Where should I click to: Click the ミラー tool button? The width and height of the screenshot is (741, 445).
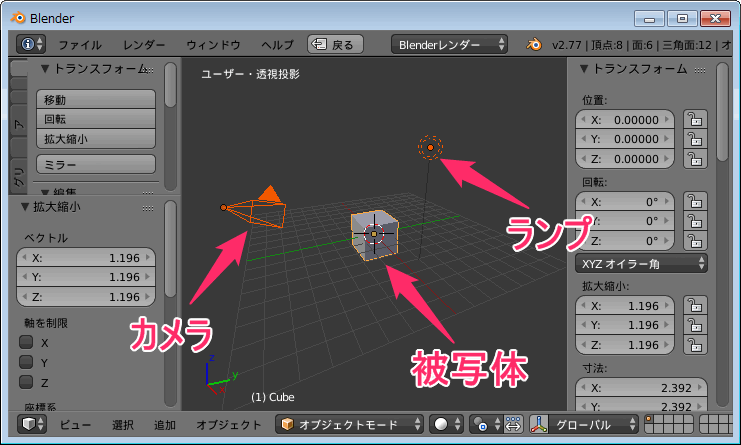point(96,164)
